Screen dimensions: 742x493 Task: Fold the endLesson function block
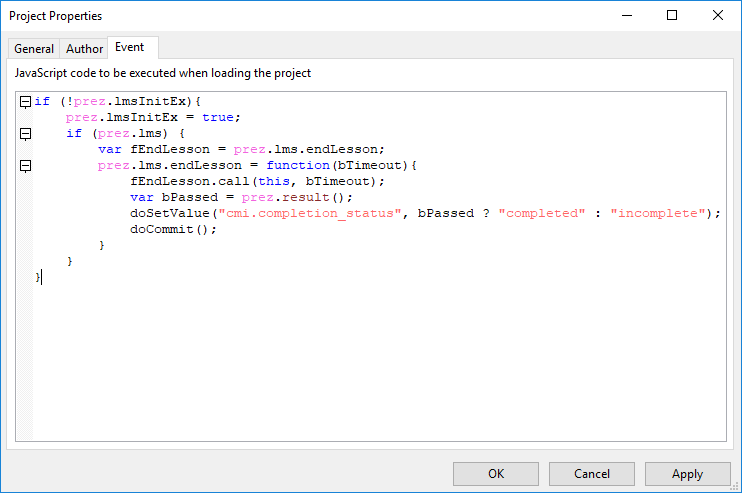click(x=26, y=166)
